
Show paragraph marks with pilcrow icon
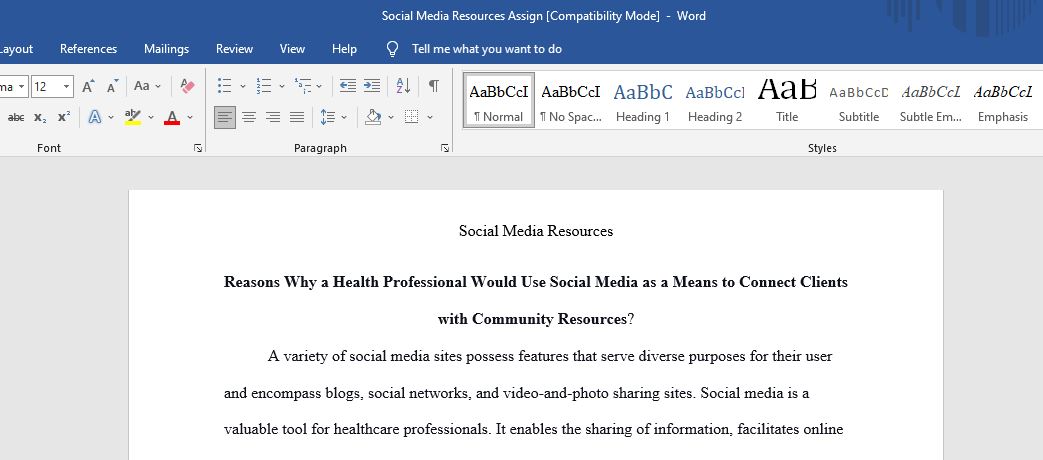[434, 86]
